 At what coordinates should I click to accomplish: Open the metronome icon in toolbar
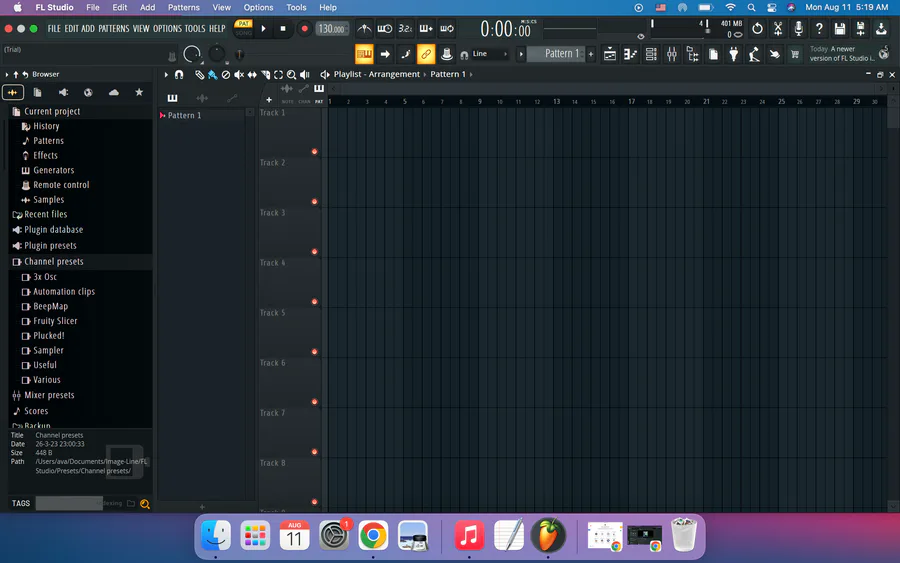click(364, 29)
